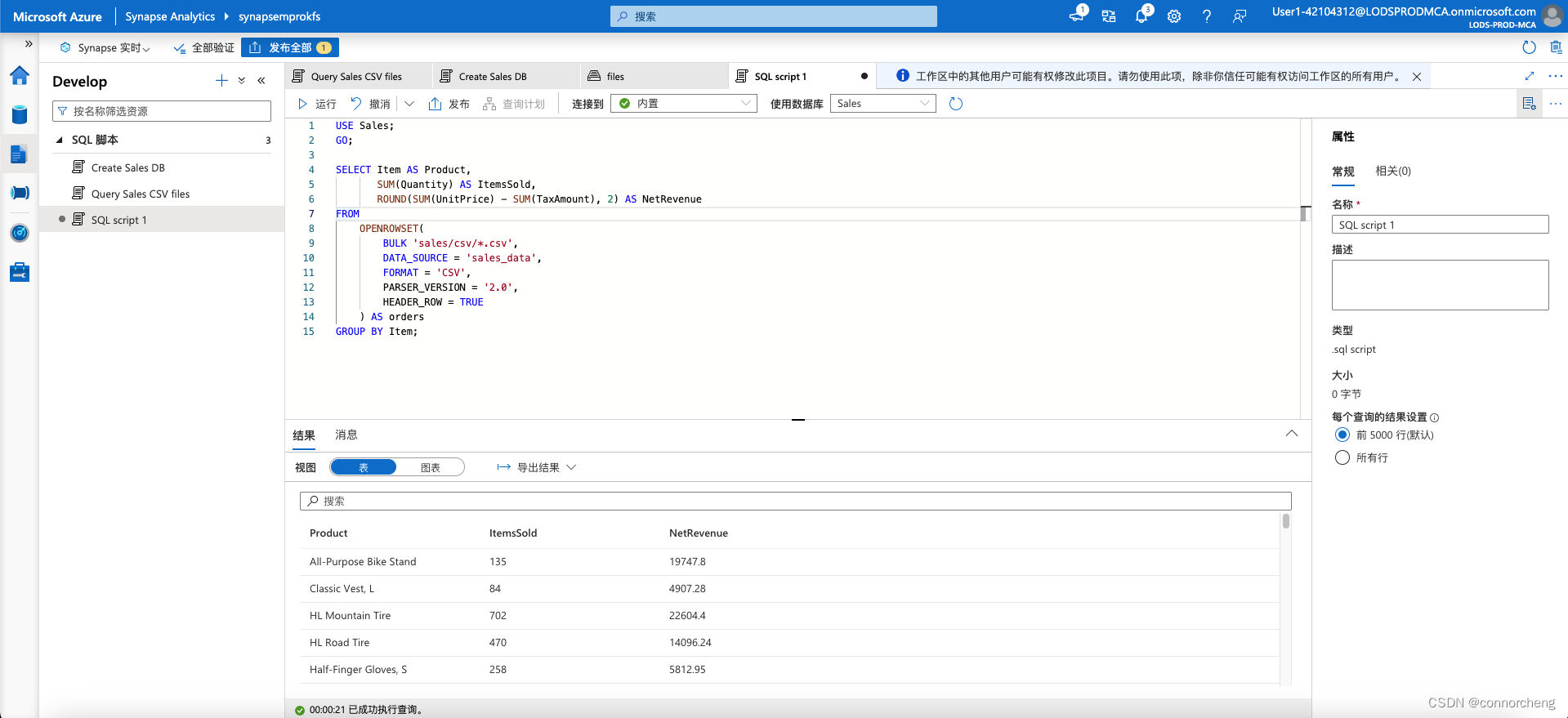Open the 消息 messages tab

click(x=346, y=435)
